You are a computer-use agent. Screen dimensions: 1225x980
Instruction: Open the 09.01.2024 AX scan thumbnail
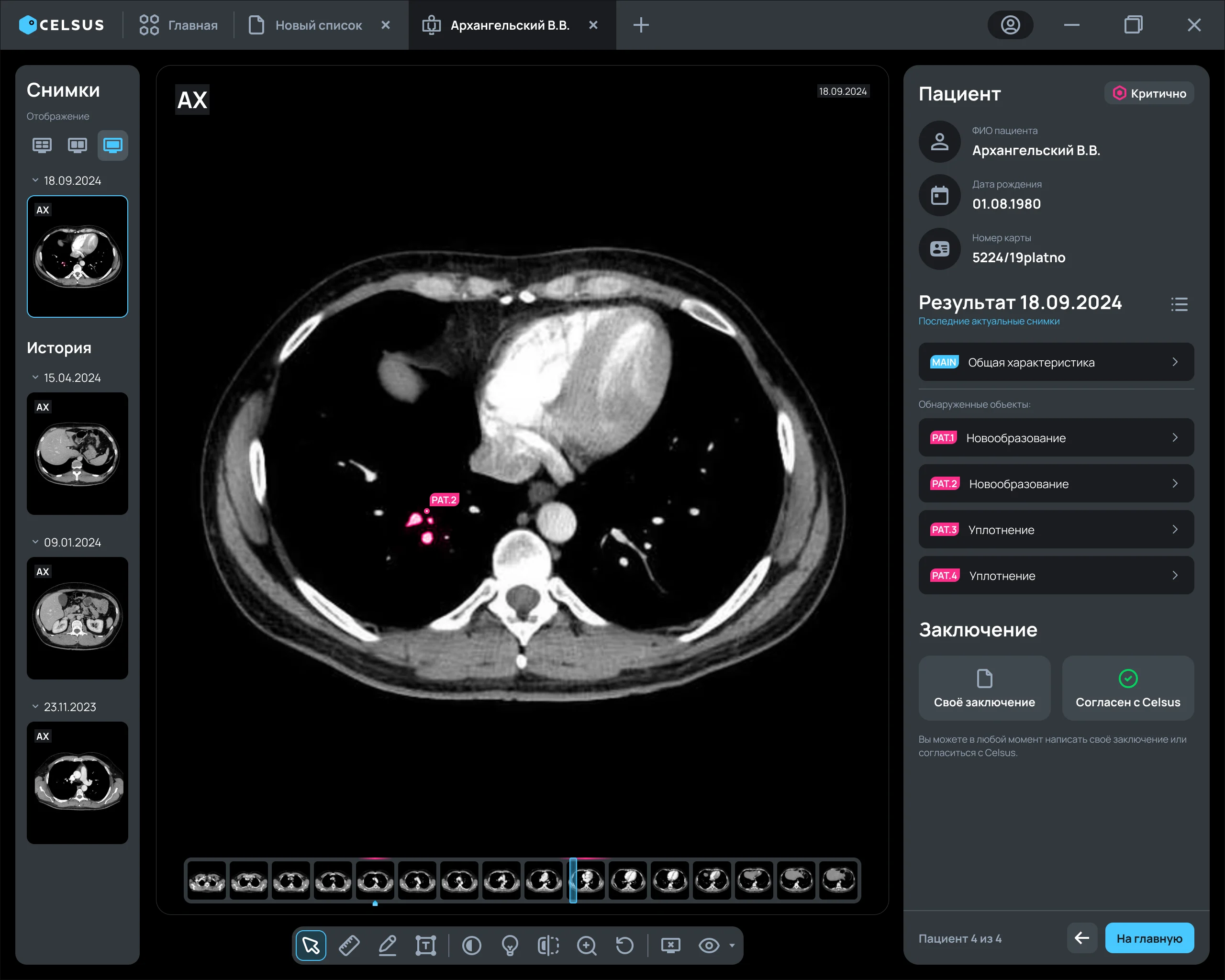coord(77,618)
